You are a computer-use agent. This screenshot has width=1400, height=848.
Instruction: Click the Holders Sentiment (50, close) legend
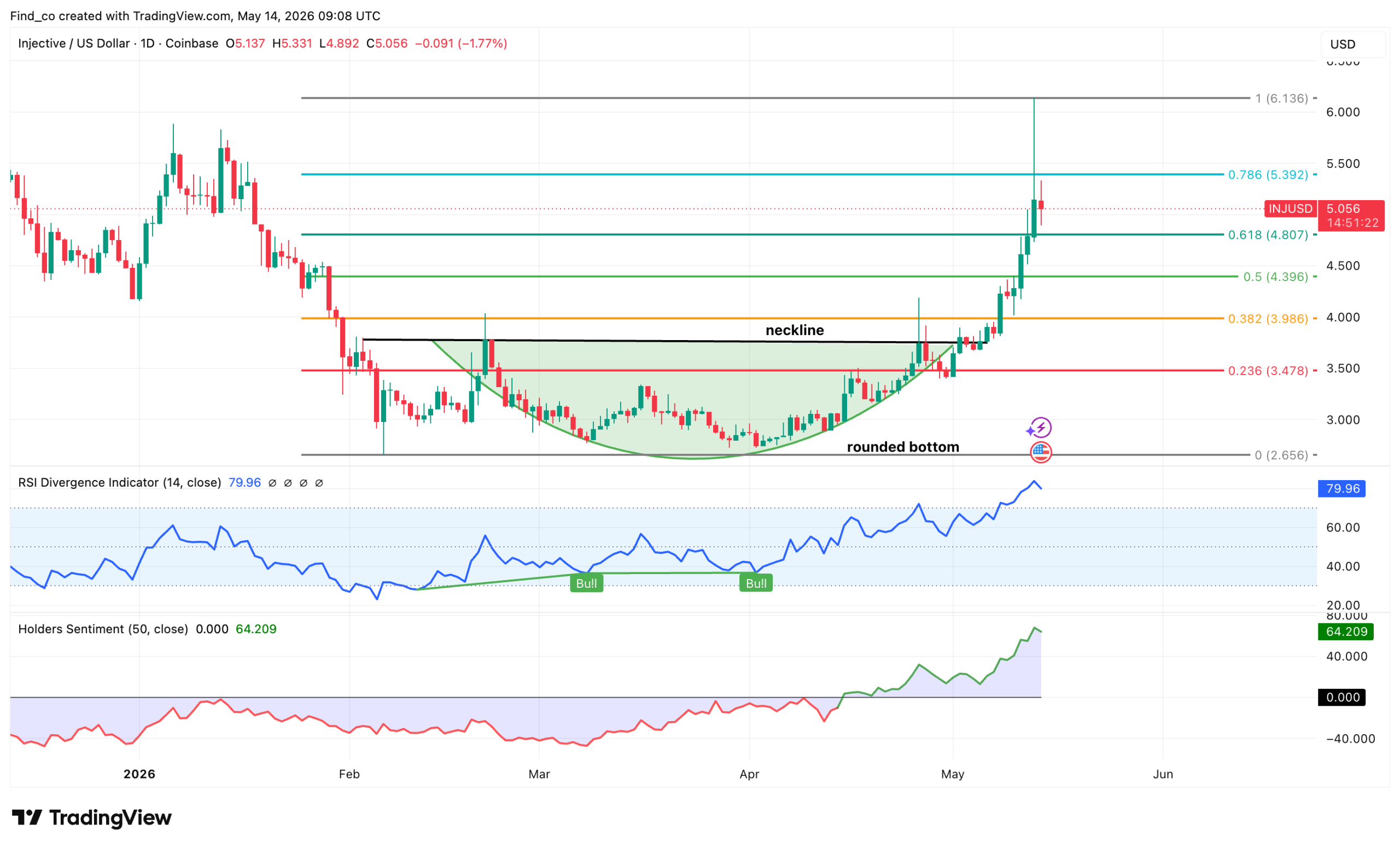pos(103,629)
